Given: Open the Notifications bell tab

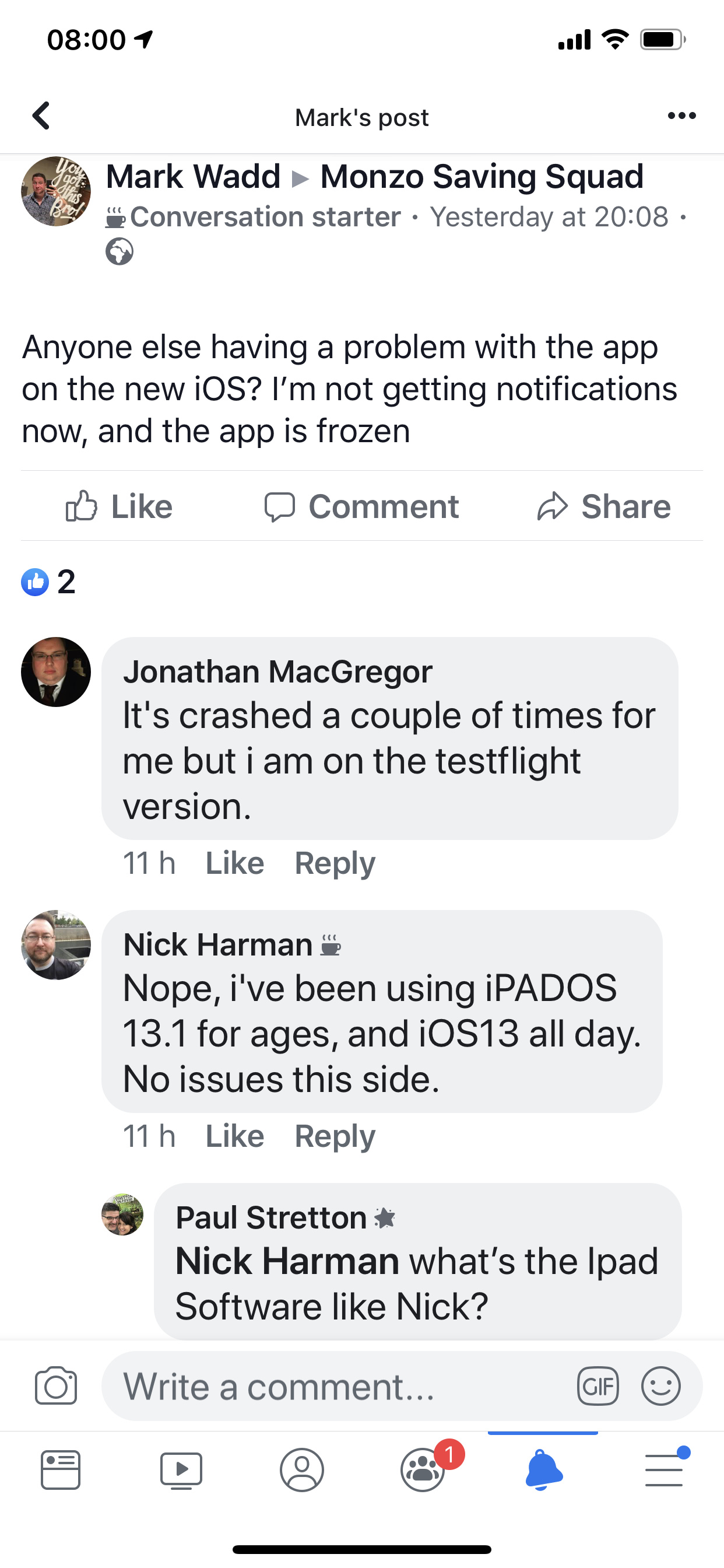Looking at the screenshot, I should [x=543, y=1470].
